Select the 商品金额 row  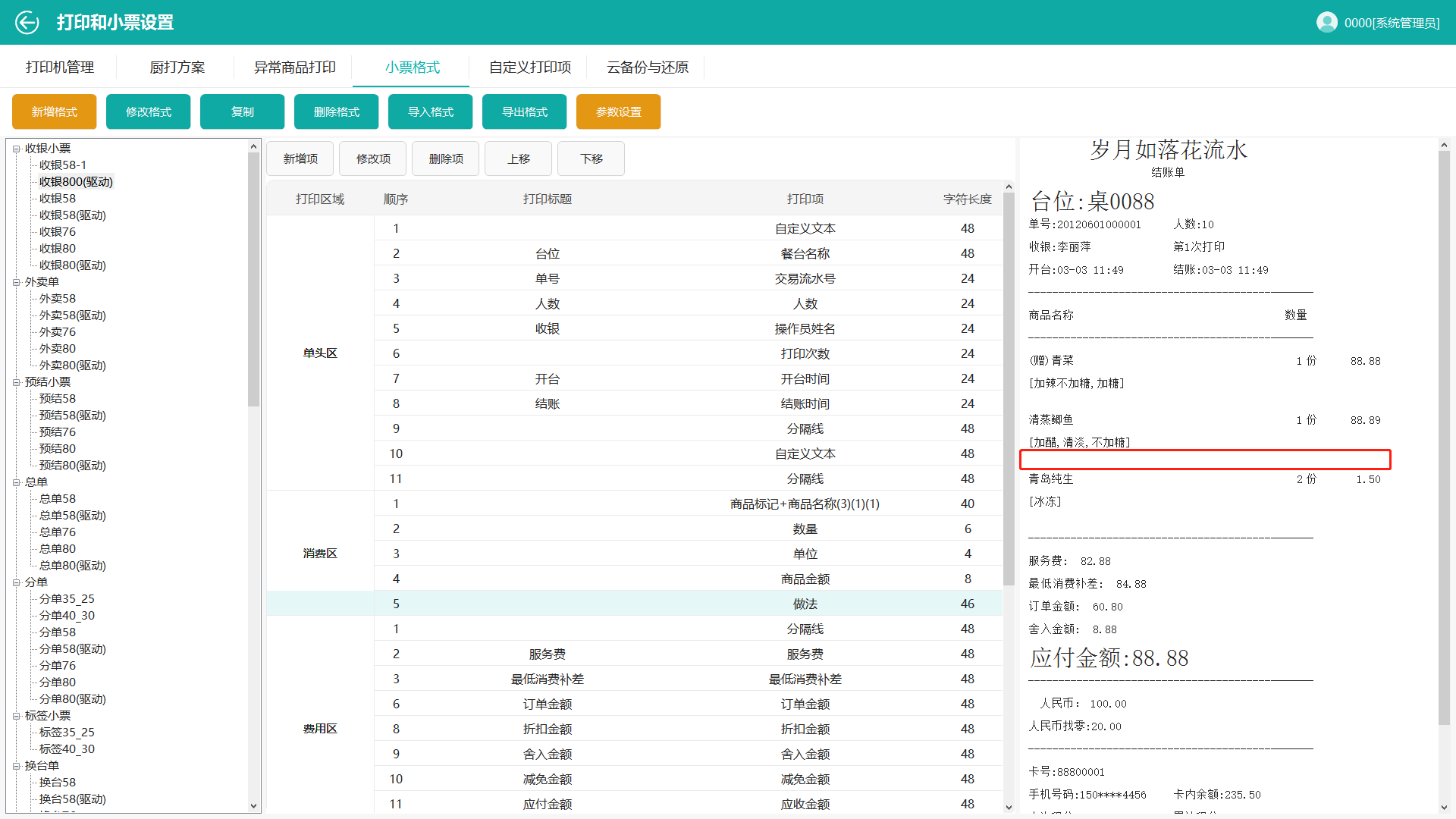689,579
